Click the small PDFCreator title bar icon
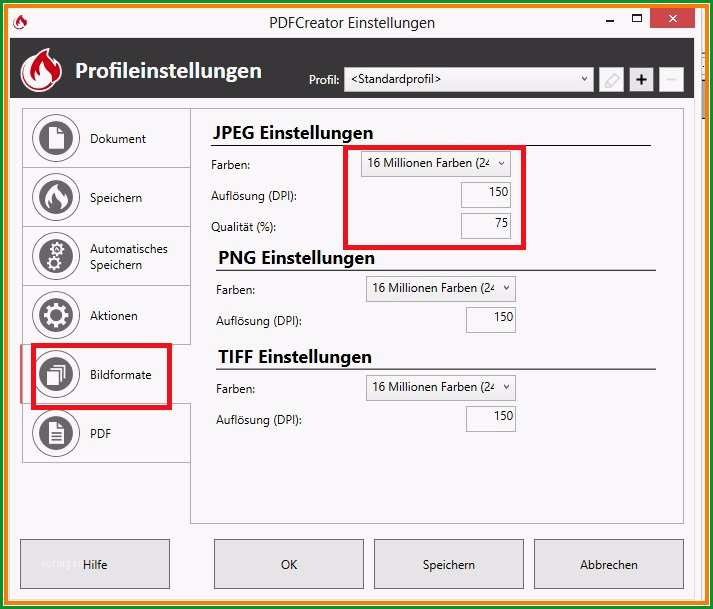The width and height of the screenshot is (713, 609). click(20, 21)
